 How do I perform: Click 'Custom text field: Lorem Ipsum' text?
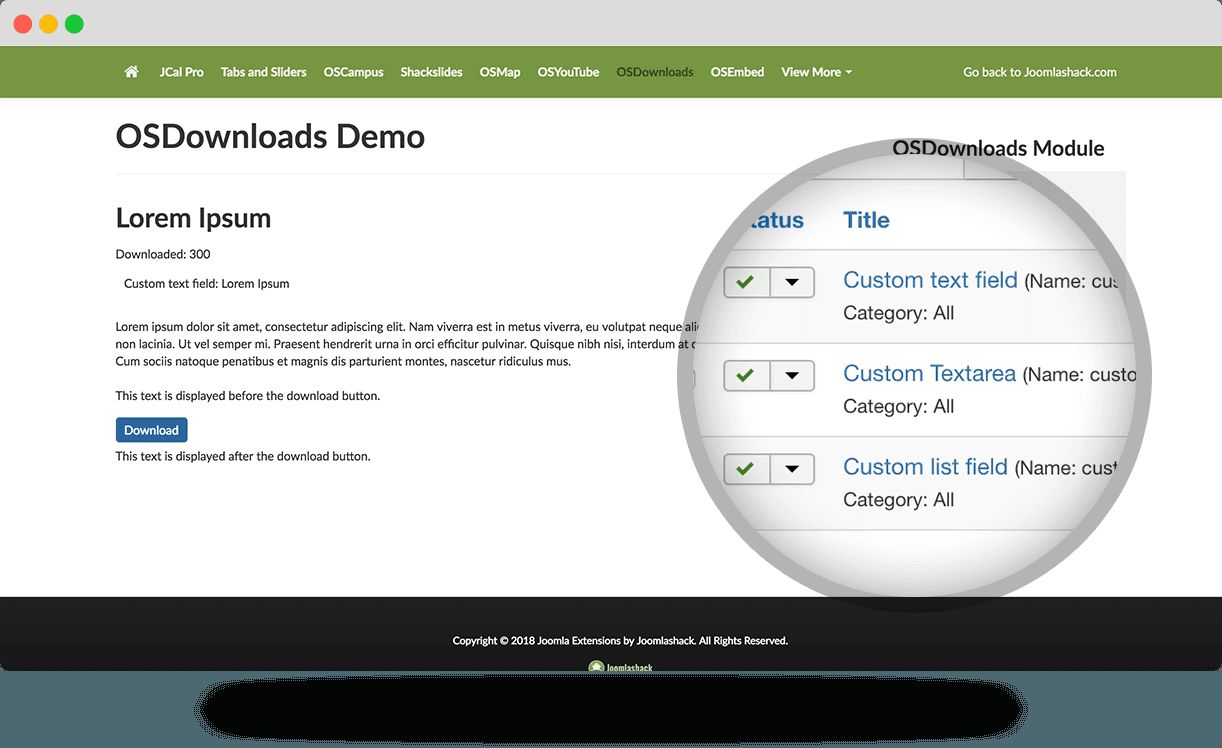(207, 283)
